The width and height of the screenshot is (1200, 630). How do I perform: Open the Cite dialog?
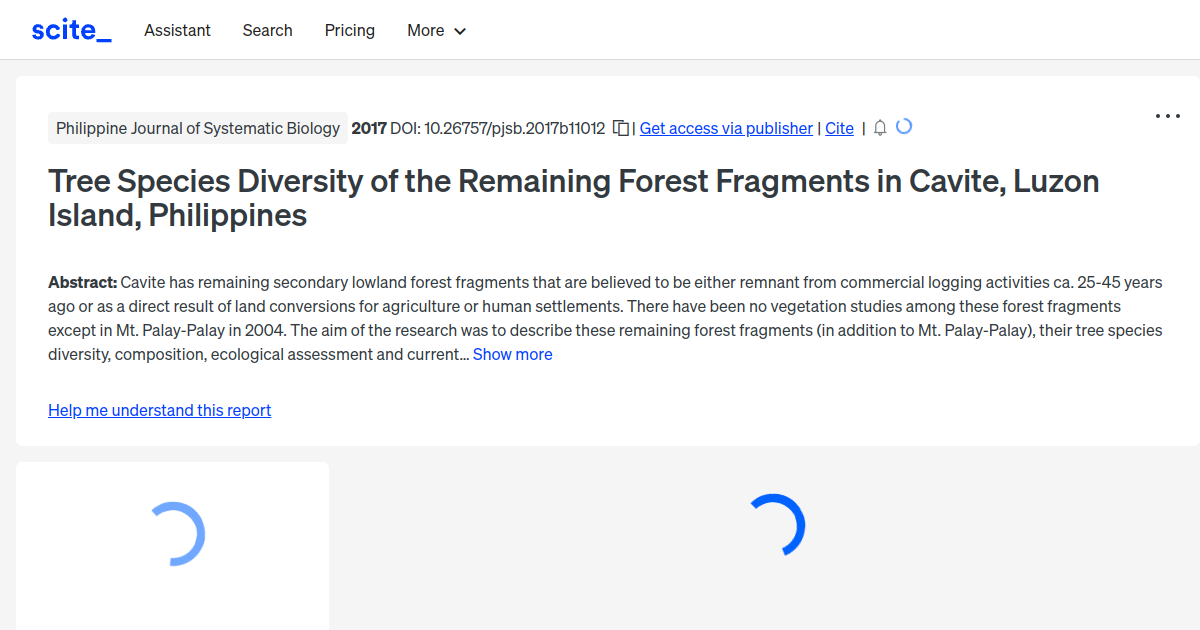pos(839,128)
